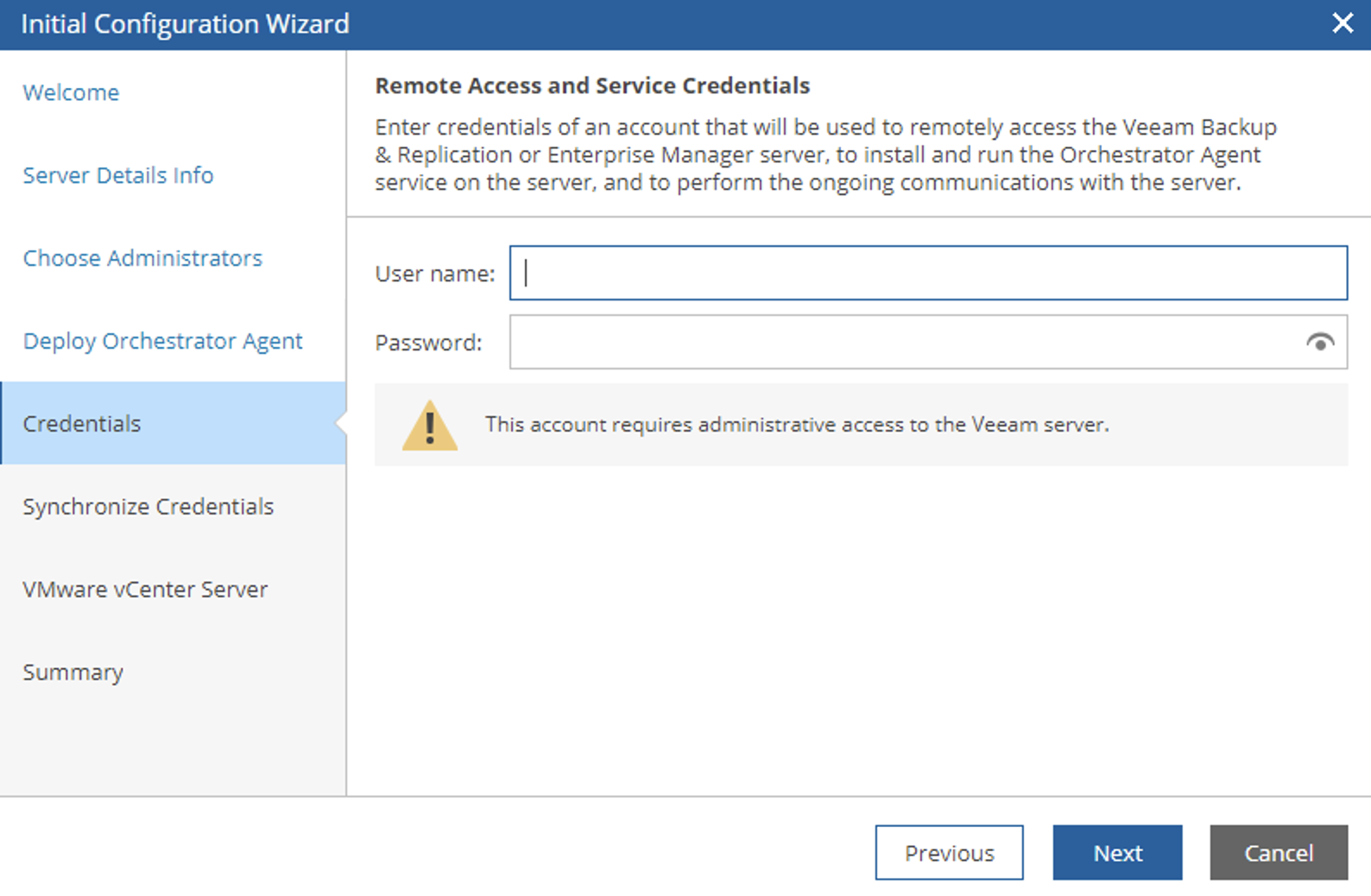This screenshot has height=896, width=1371.
Task: Click the 'User name:' label
Action: (x=435, y=274)
